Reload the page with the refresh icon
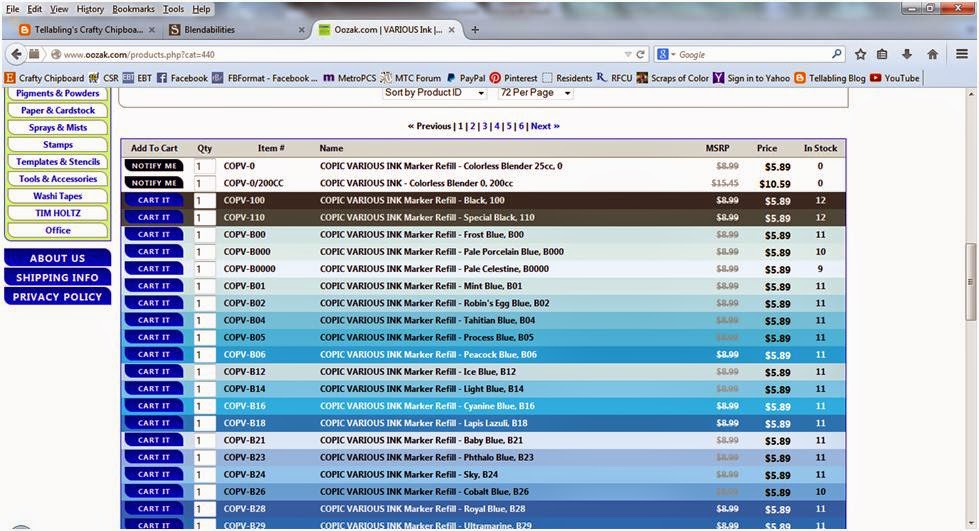Viewport: 979px width, 531px height. pyautogui.click(x=640, y=54)
